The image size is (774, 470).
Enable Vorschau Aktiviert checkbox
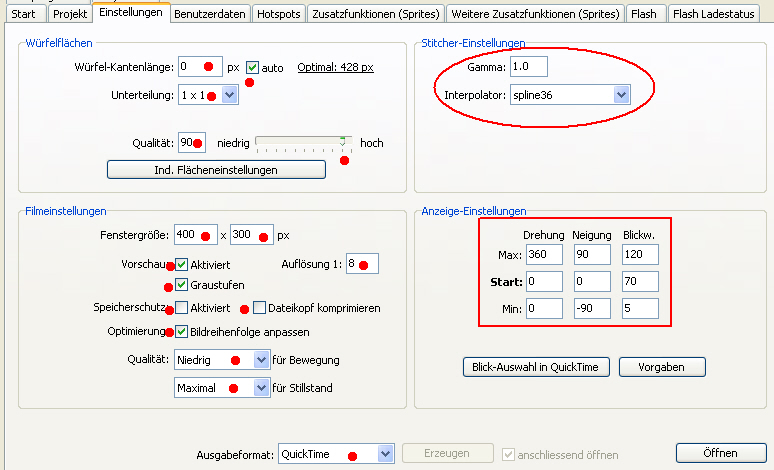pyautogui.click(x=181, y=265)
